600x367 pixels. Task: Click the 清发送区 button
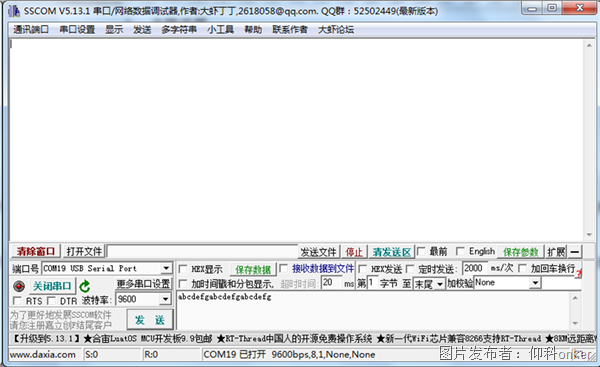(391, 252)
